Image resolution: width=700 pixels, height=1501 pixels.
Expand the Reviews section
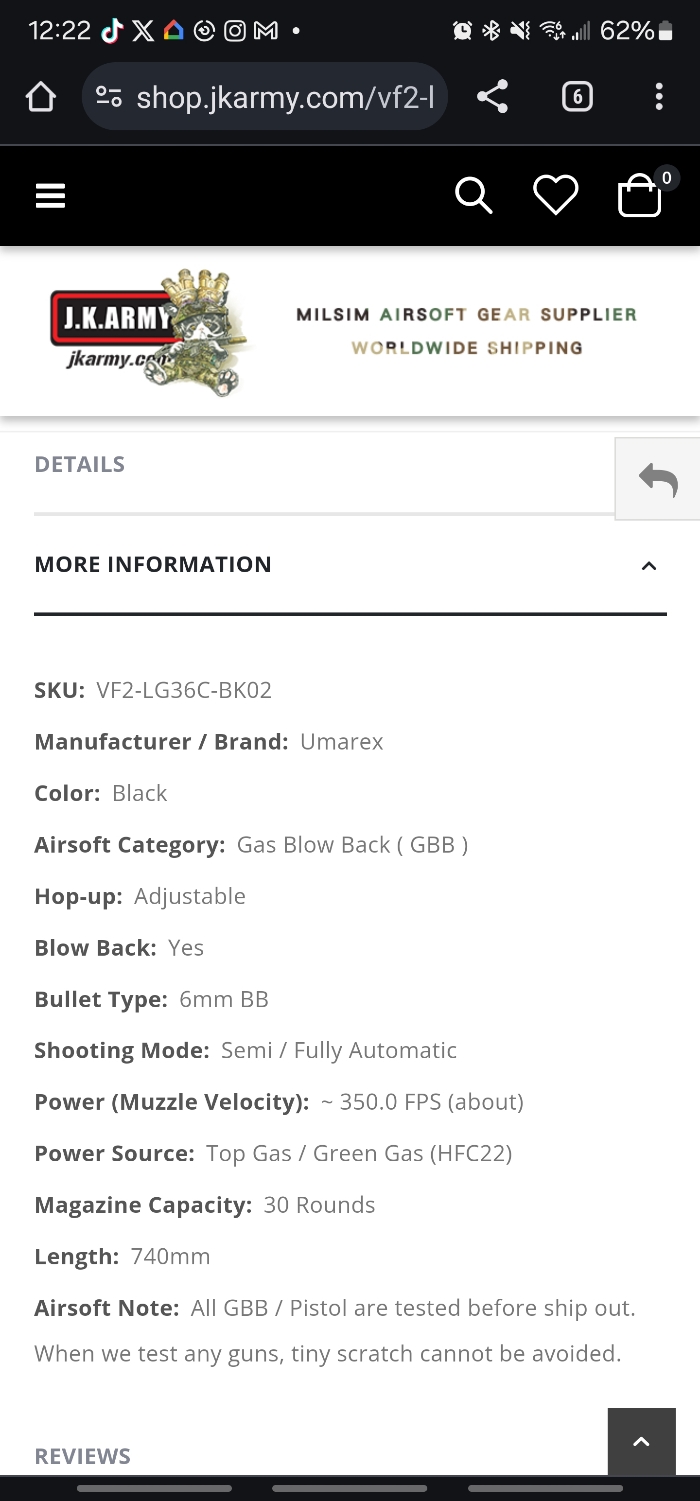pyautogui.click(x=83, y=1456)
